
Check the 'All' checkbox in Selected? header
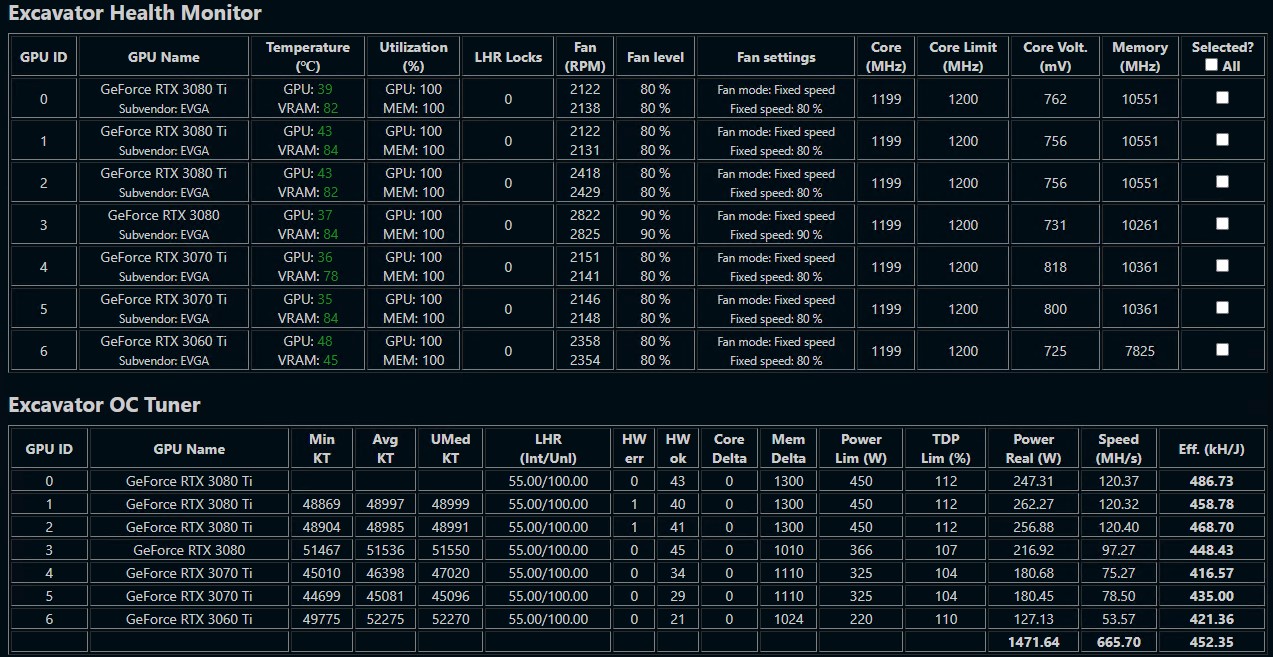tap(1211, 65)
